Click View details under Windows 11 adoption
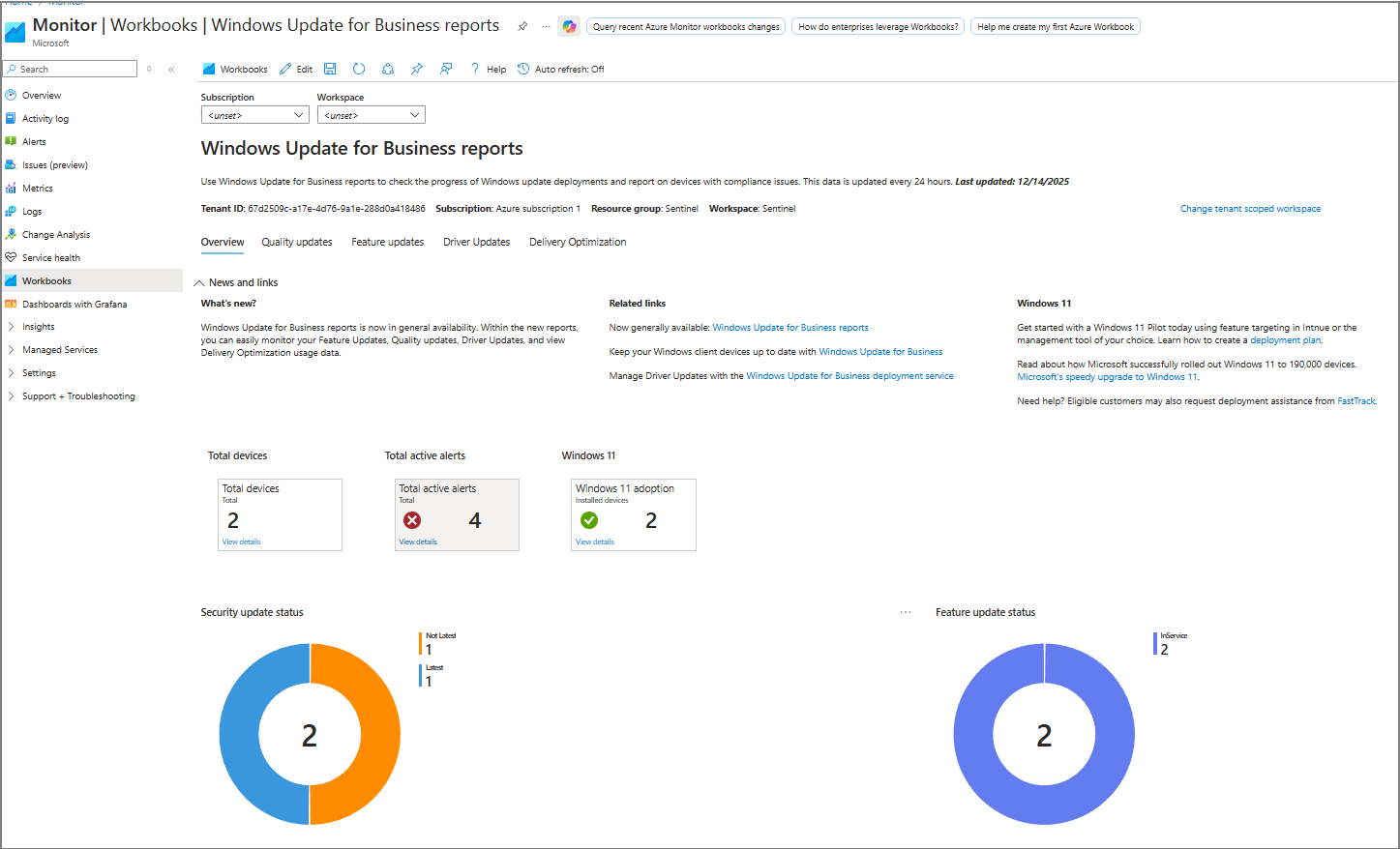 pos(595,542)
